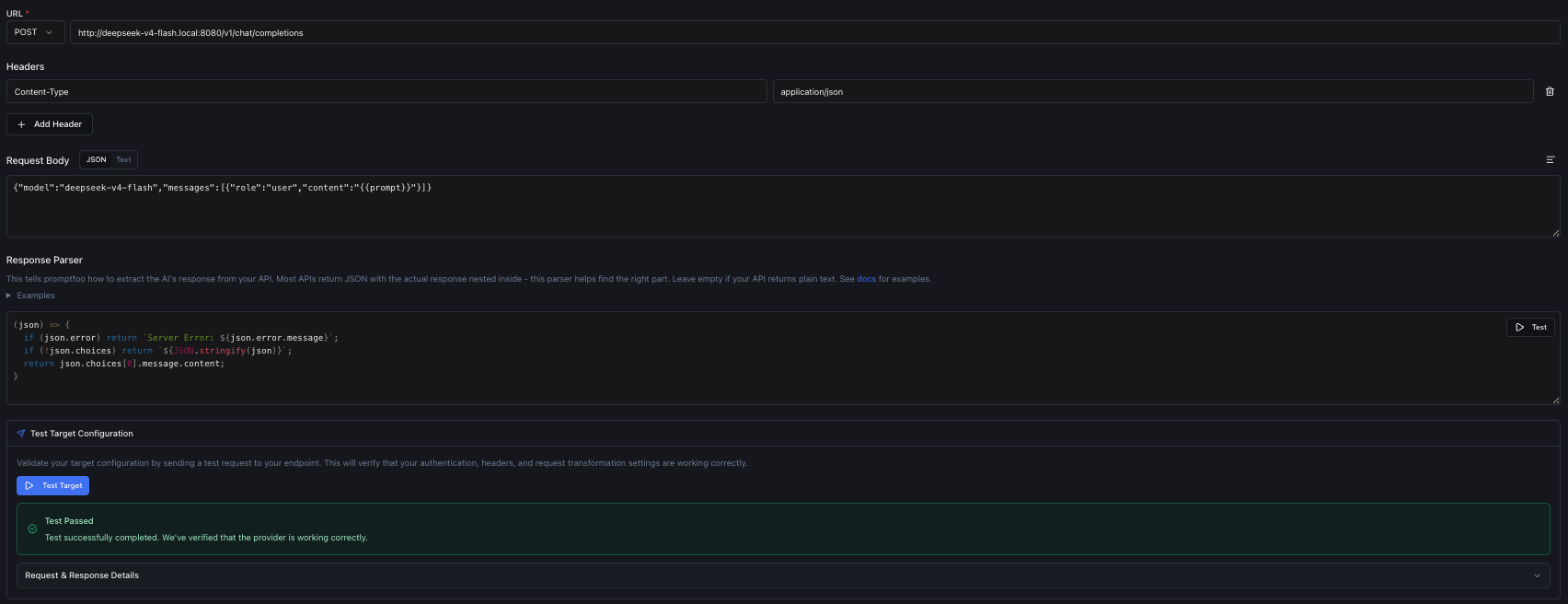Edit the application/json header value field
1568x604 pixels.
1153,91
